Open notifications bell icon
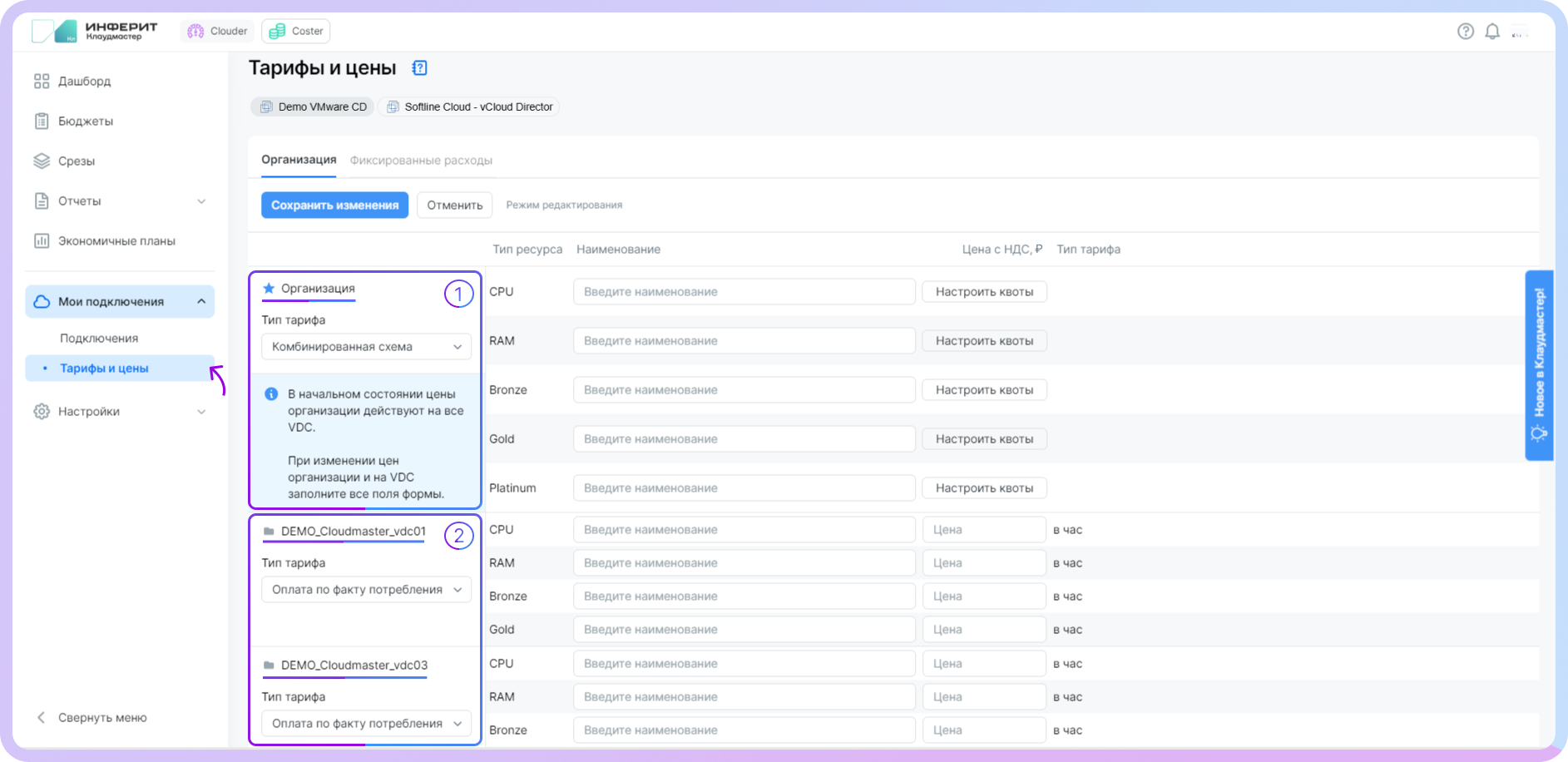Image resolution: width=1568 pixels, height=762 pixels. click(1492, 32)
